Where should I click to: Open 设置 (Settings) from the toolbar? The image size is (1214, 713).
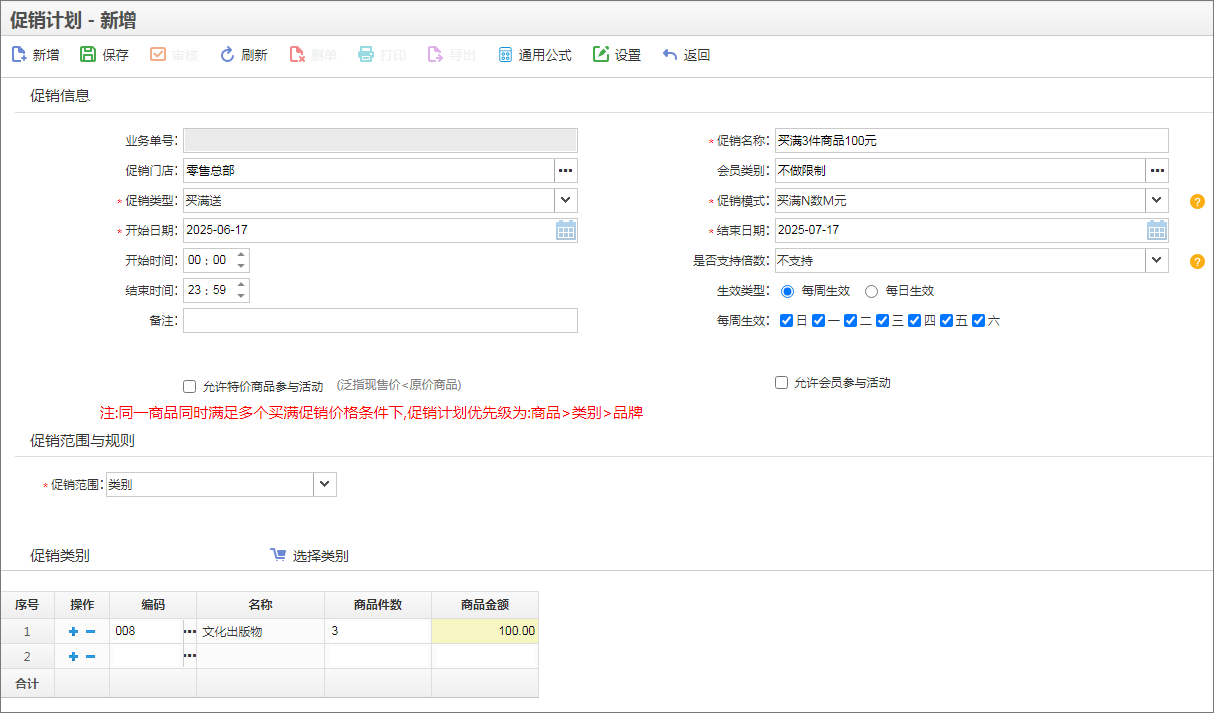617,55
